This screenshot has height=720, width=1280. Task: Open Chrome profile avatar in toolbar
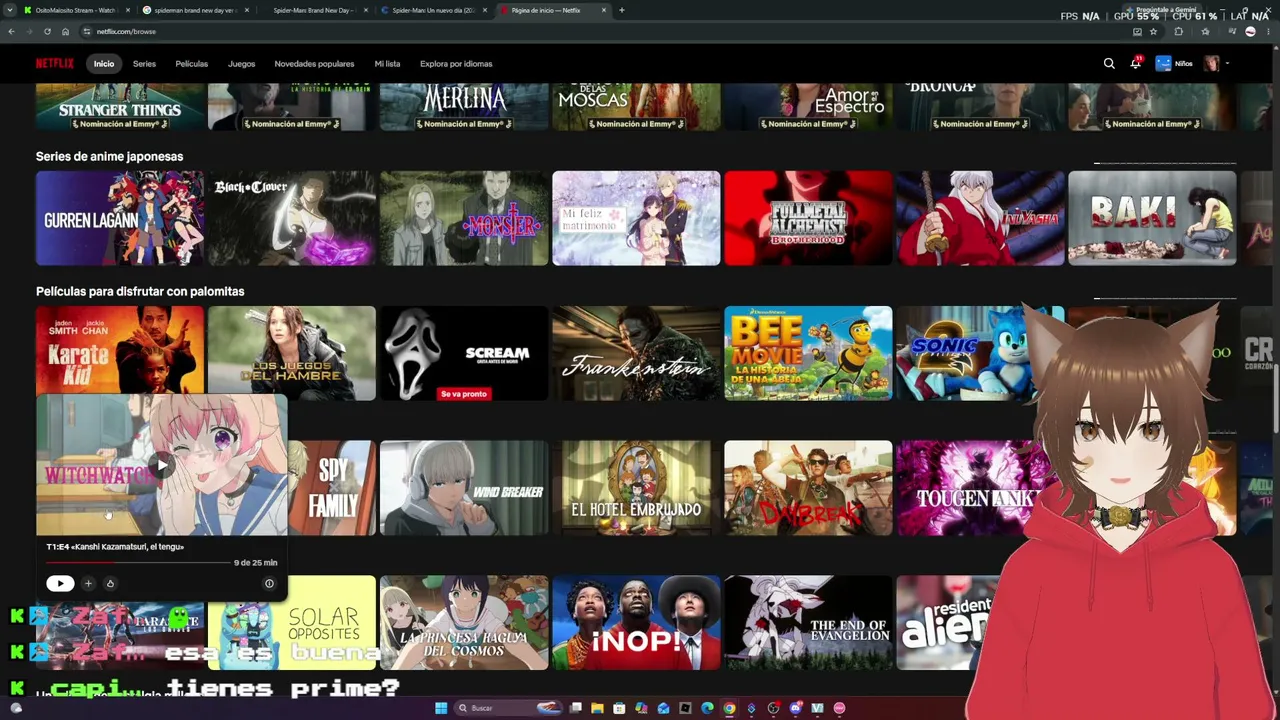click(1250, 31)
